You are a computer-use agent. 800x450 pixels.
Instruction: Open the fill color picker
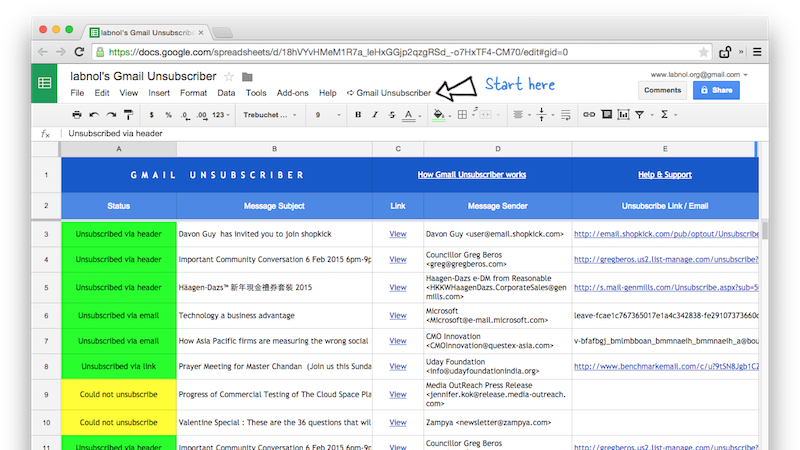coord(438,115)
